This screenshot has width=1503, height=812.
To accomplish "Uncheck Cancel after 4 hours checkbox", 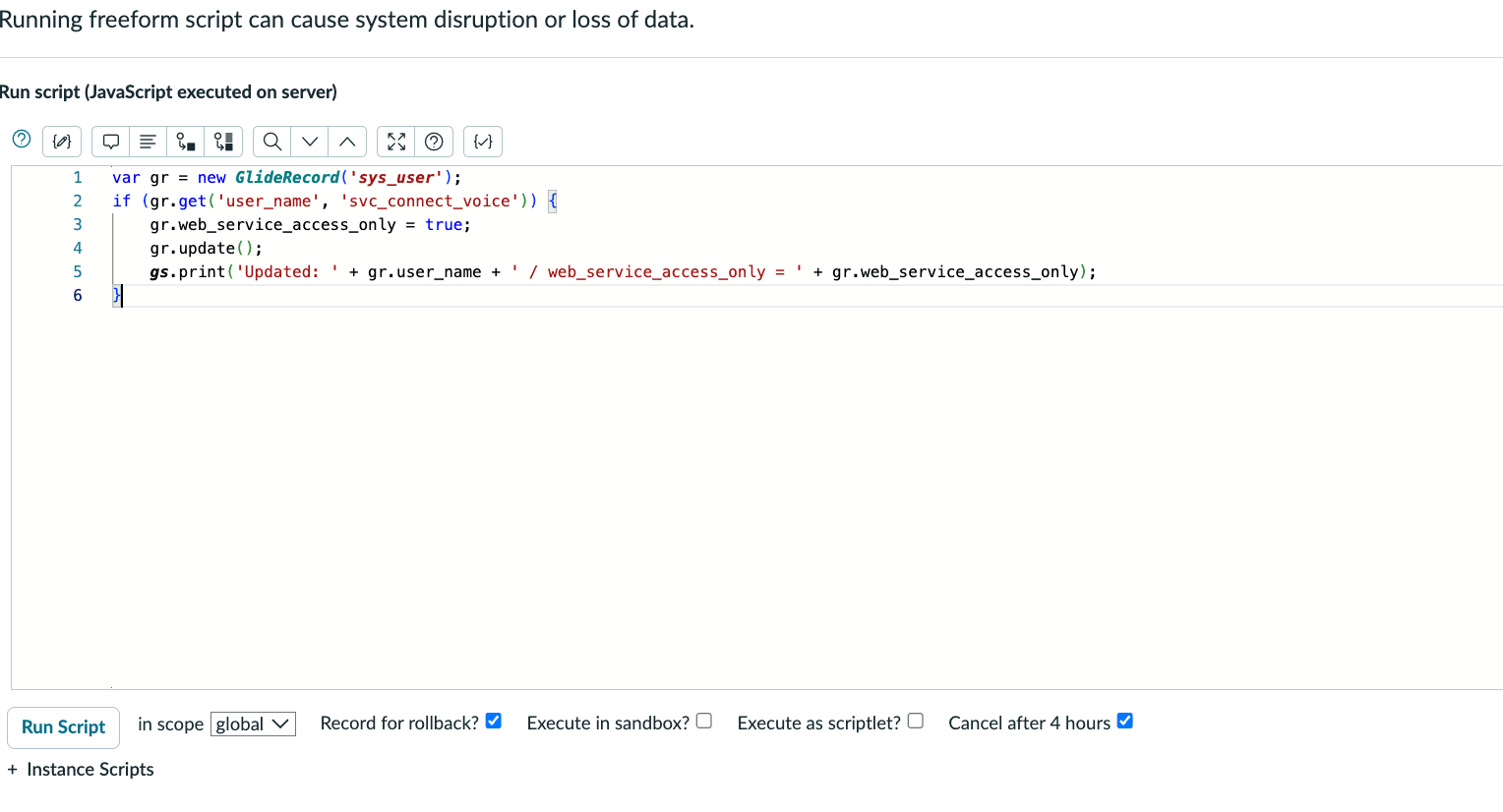I will (1125, 721).
